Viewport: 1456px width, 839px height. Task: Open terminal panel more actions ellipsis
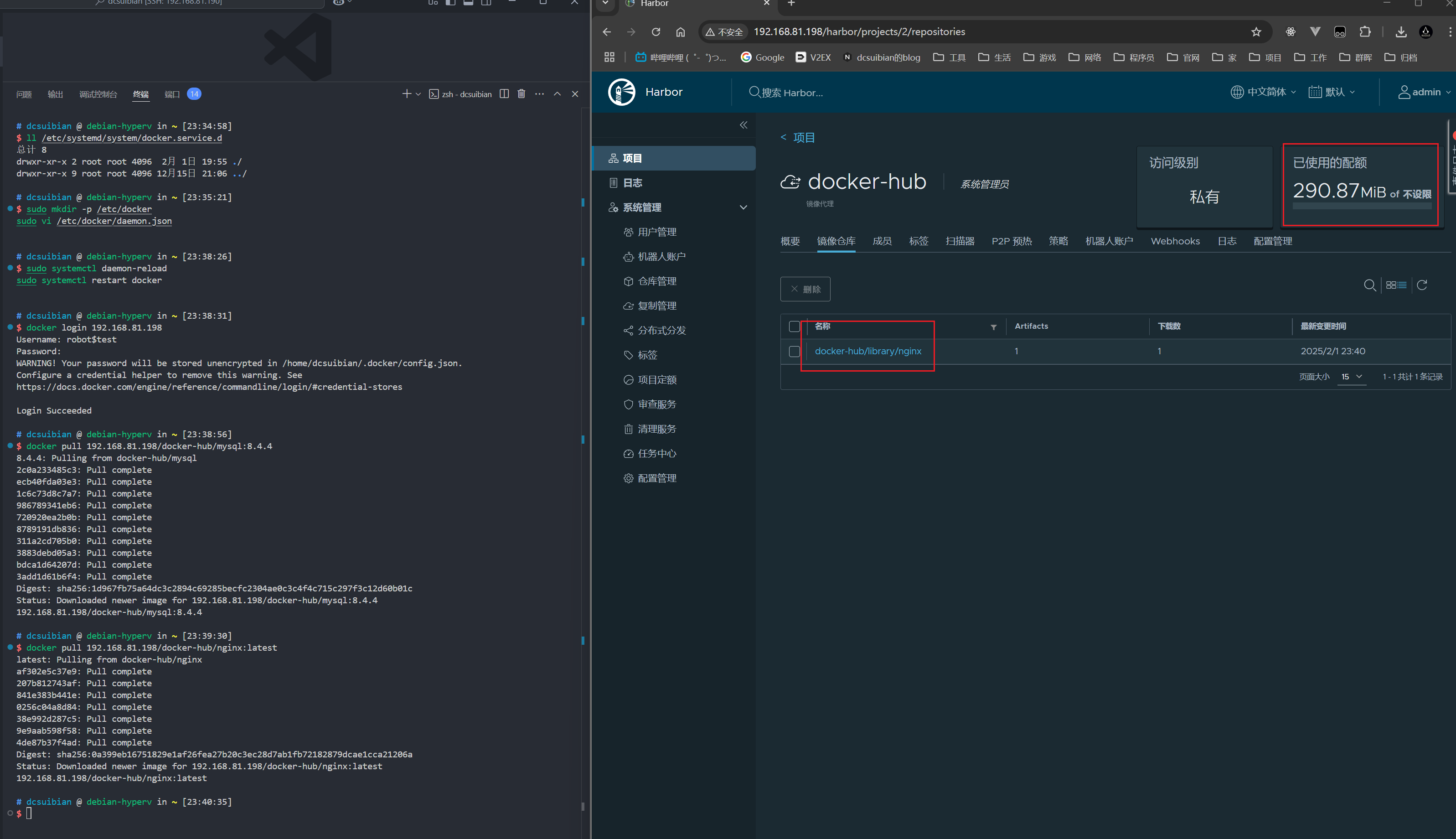[x=539, y=94]
